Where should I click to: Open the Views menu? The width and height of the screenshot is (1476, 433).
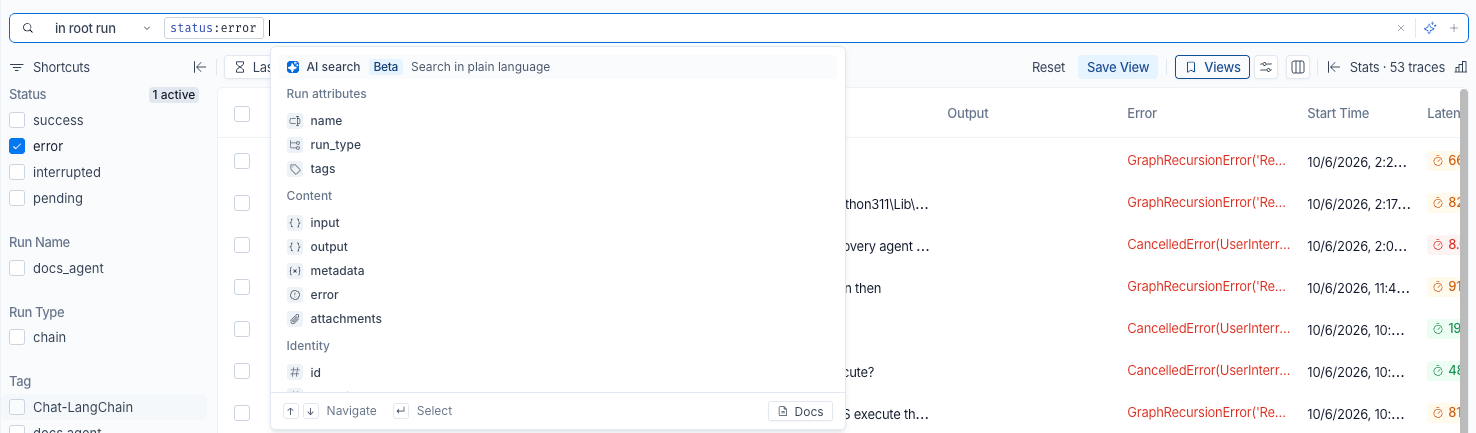1212,67
